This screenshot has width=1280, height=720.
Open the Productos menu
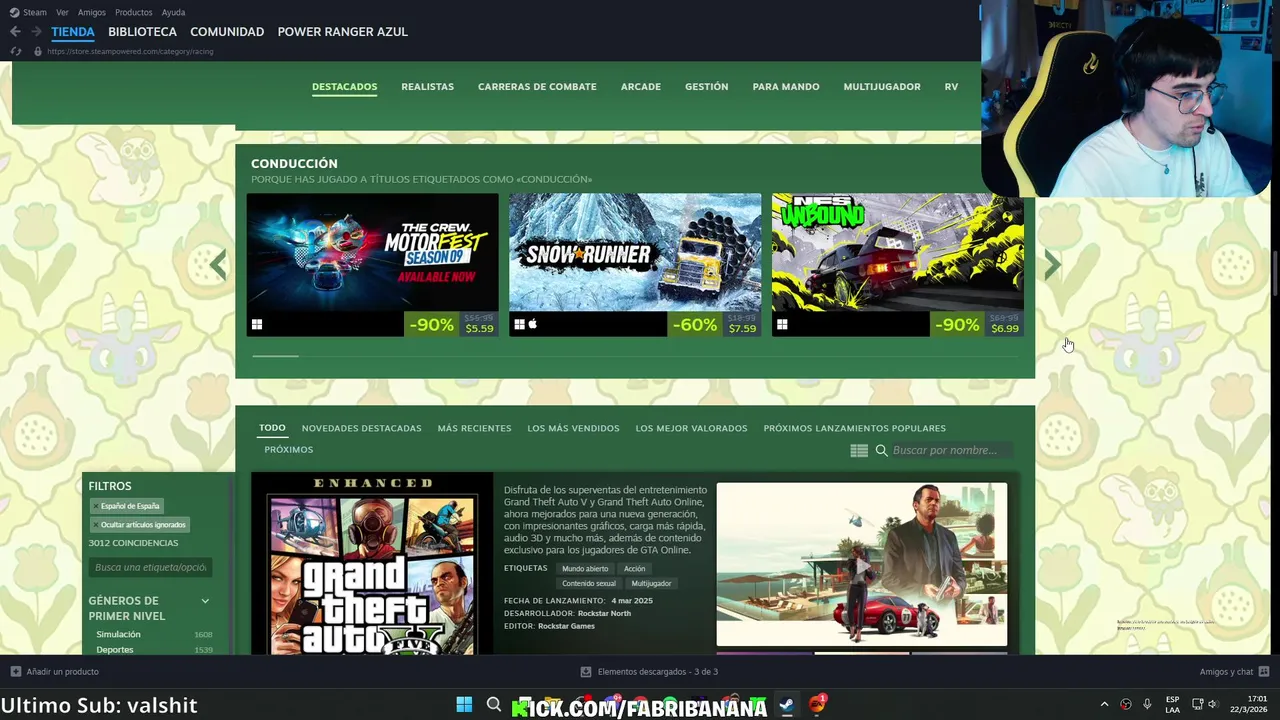coord(133,12)
